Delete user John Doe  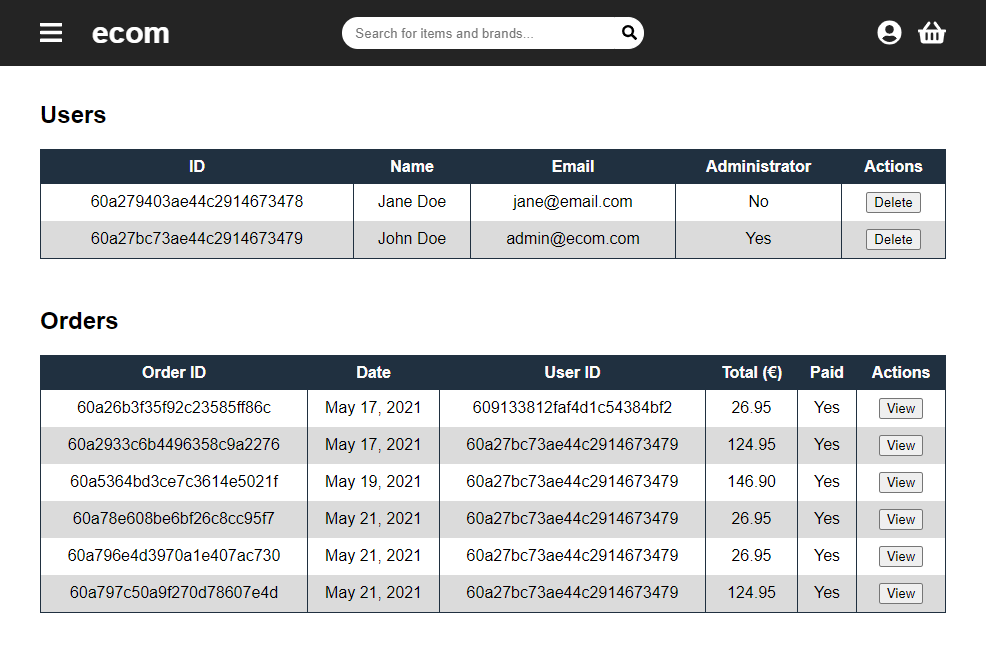point(893,240)
